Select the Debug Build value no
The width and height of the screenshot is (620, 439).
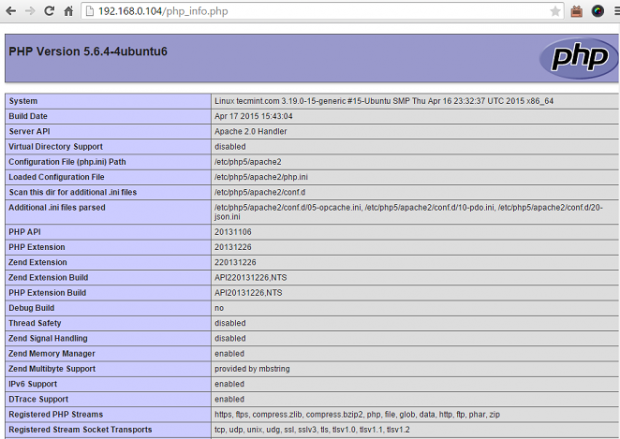pyautogui.click(x=219, y=308)
